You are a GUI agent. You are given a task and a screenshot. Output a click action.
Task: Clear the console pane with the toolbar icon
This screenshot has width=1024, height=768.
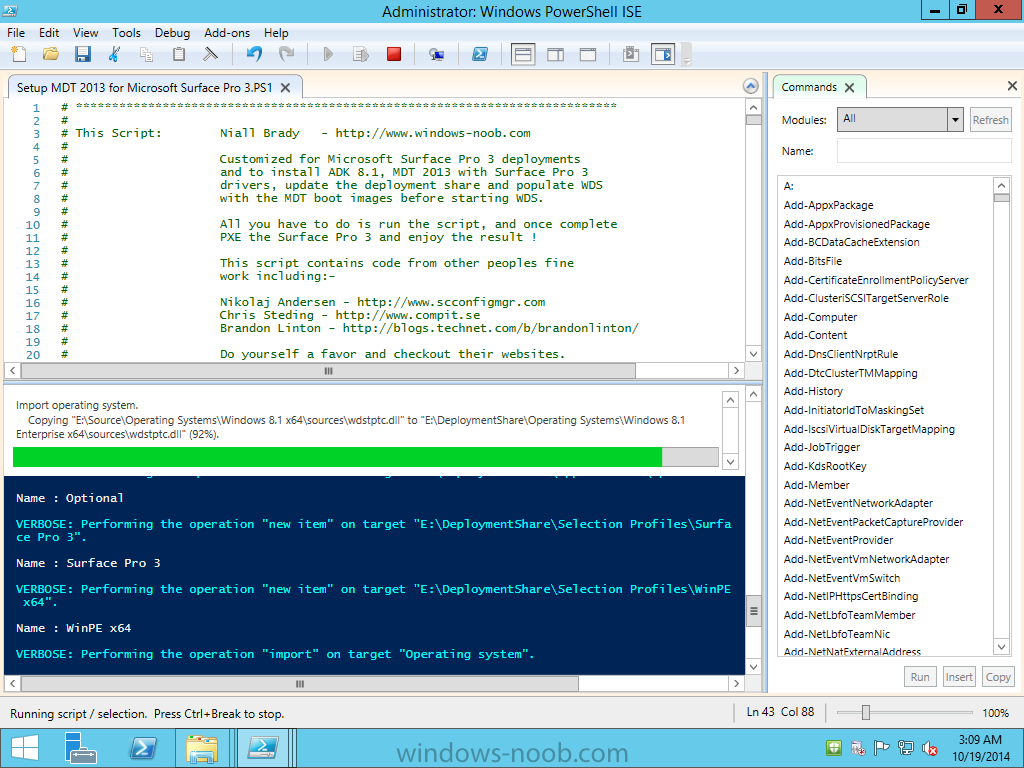pyautogui.click(x=210, y=54)
